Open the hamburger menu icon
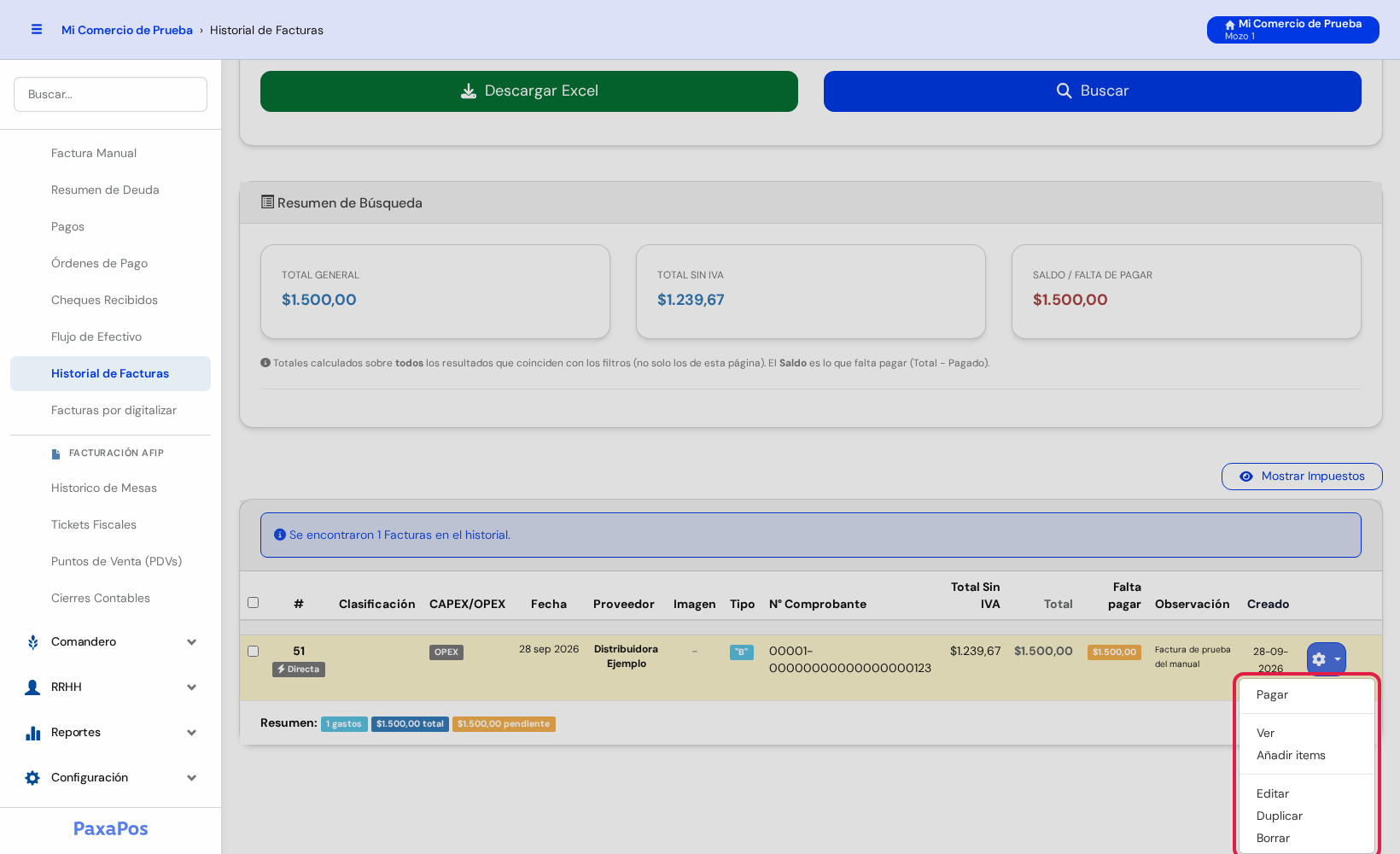The image size is (1400, 854). click(x=37, y=29)
